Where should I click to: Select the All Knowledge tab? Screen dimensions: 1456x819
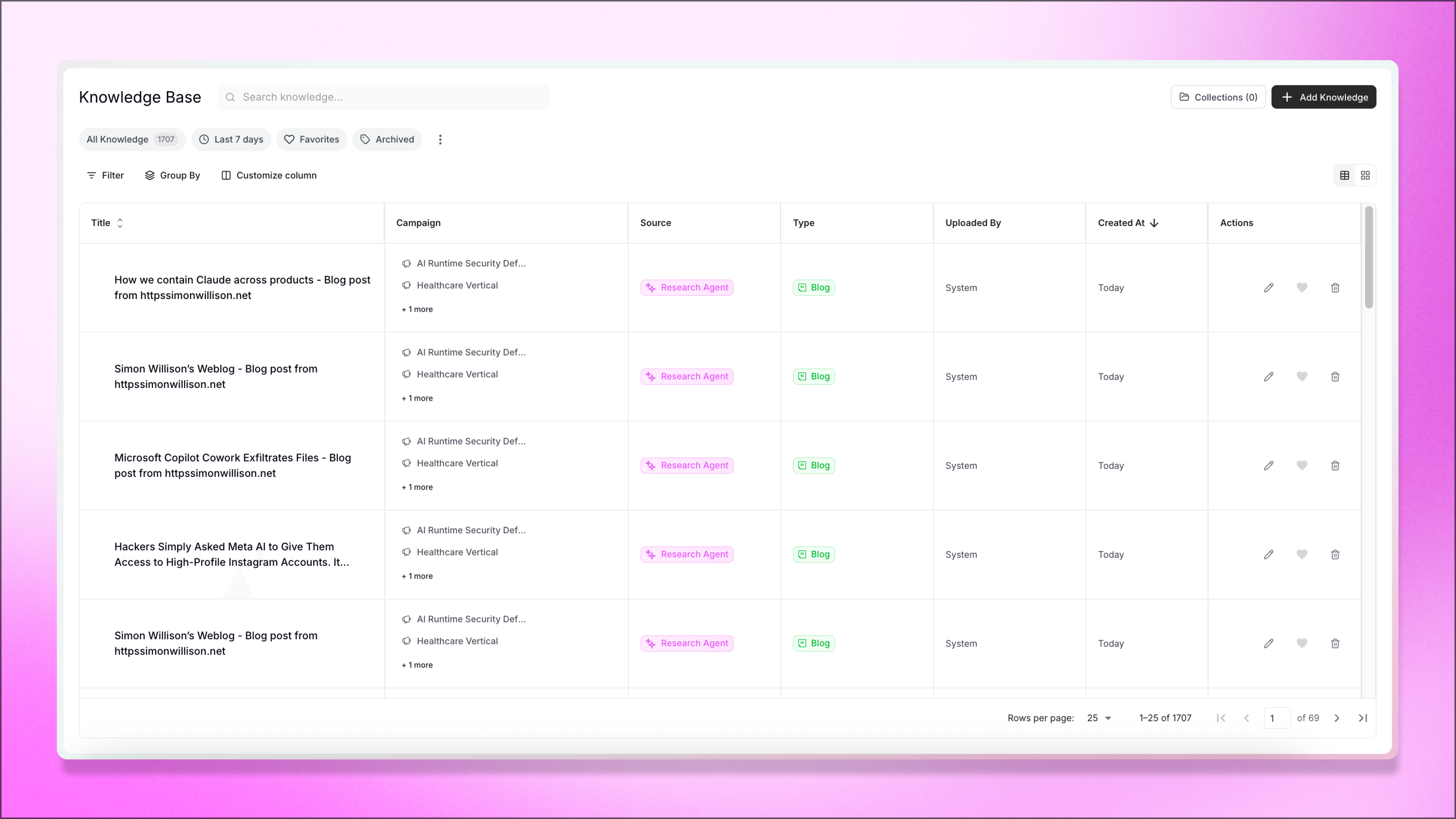click(x=132, y=140)
